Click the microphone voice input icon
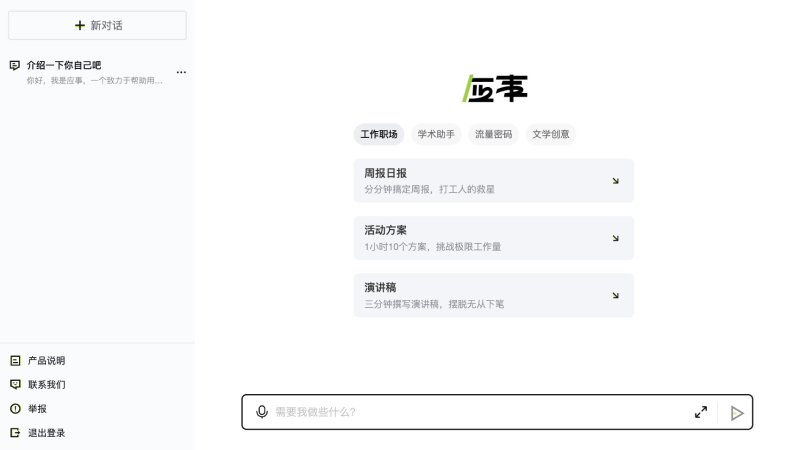This screenshot has width=800, height=450. (x=262, y=412)
